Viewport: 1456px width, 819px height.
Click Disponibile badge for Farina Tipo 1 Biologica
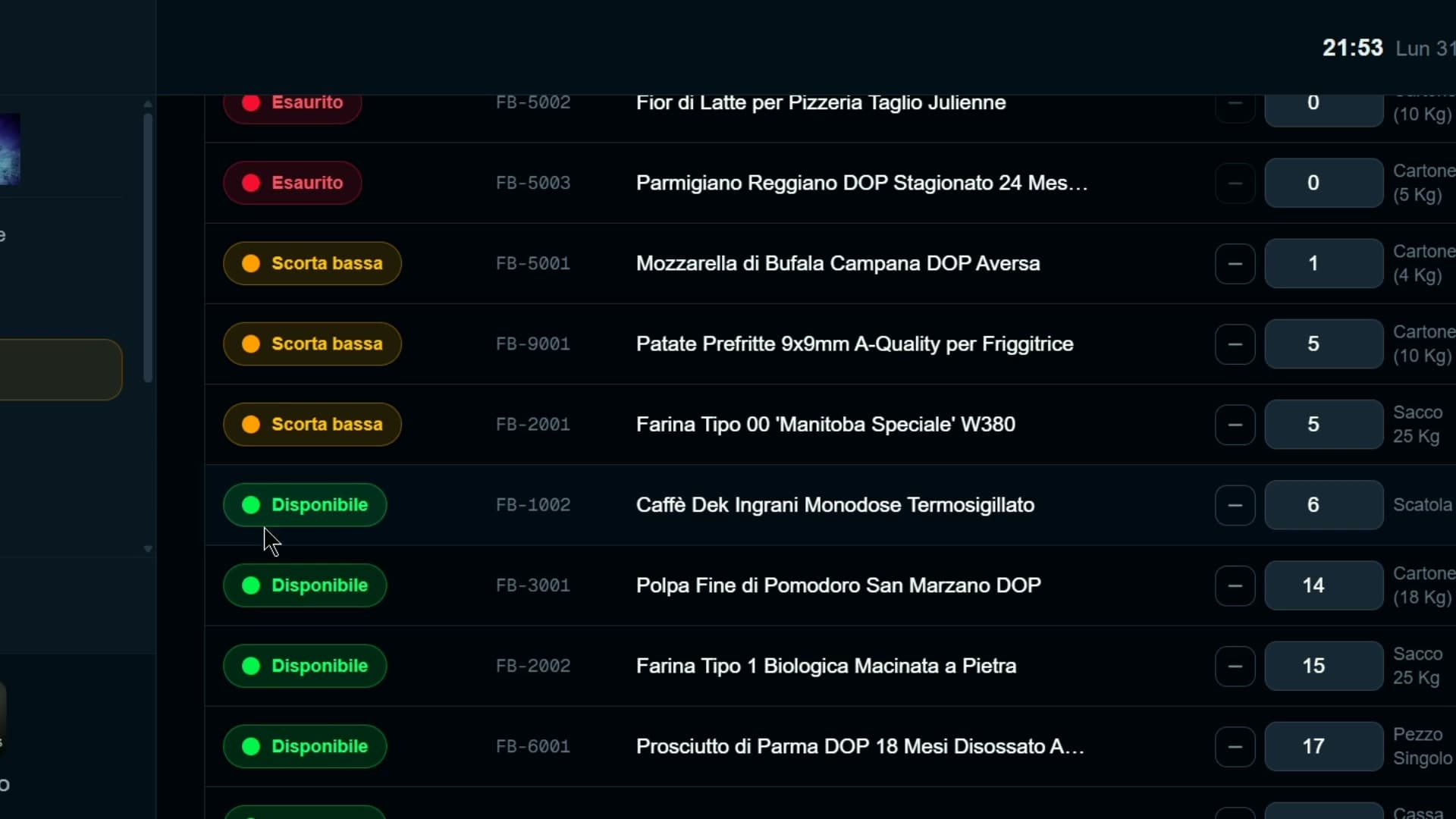click(305, 666)
